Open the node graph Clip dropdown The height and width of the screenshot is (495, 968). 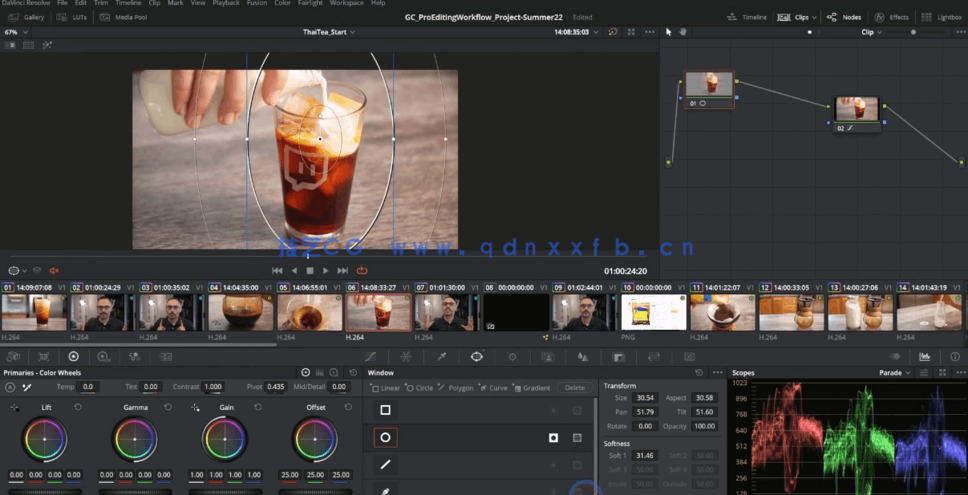[872, 32]
